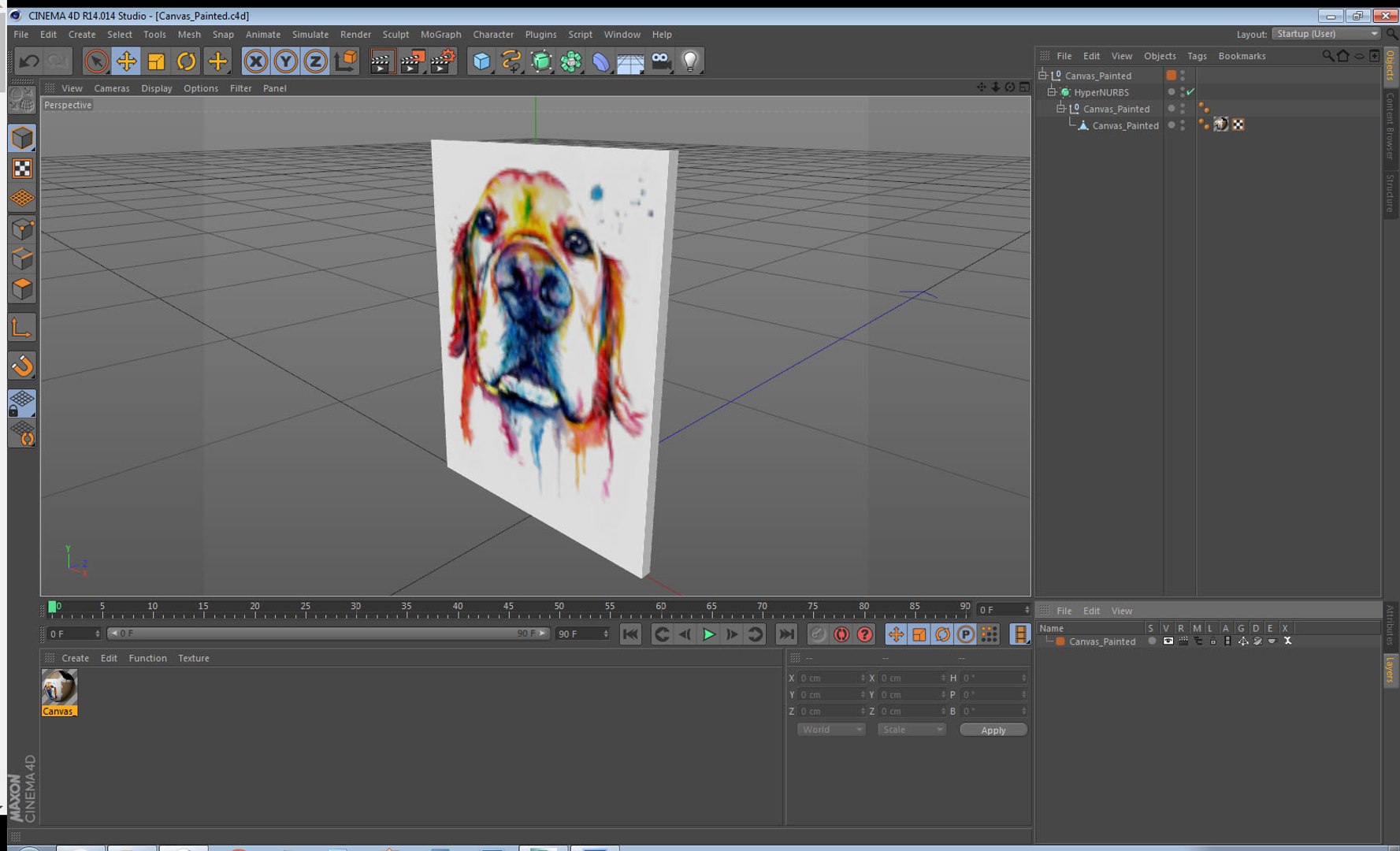Toggle layer color square of top Canvas_Painted
1400x851 pixels.
click(1172, 76)
